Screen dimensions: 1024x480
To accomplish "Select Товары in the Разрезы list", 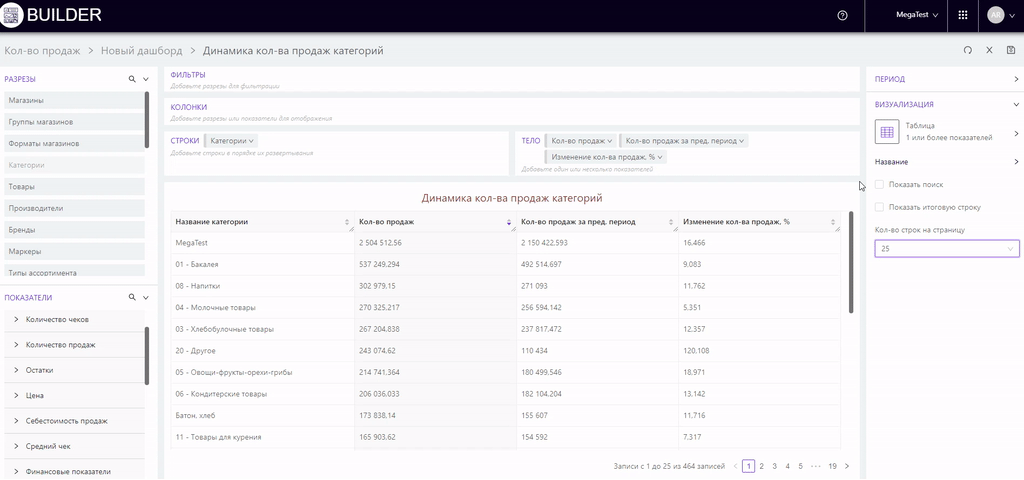I will (x=22, y=187).
